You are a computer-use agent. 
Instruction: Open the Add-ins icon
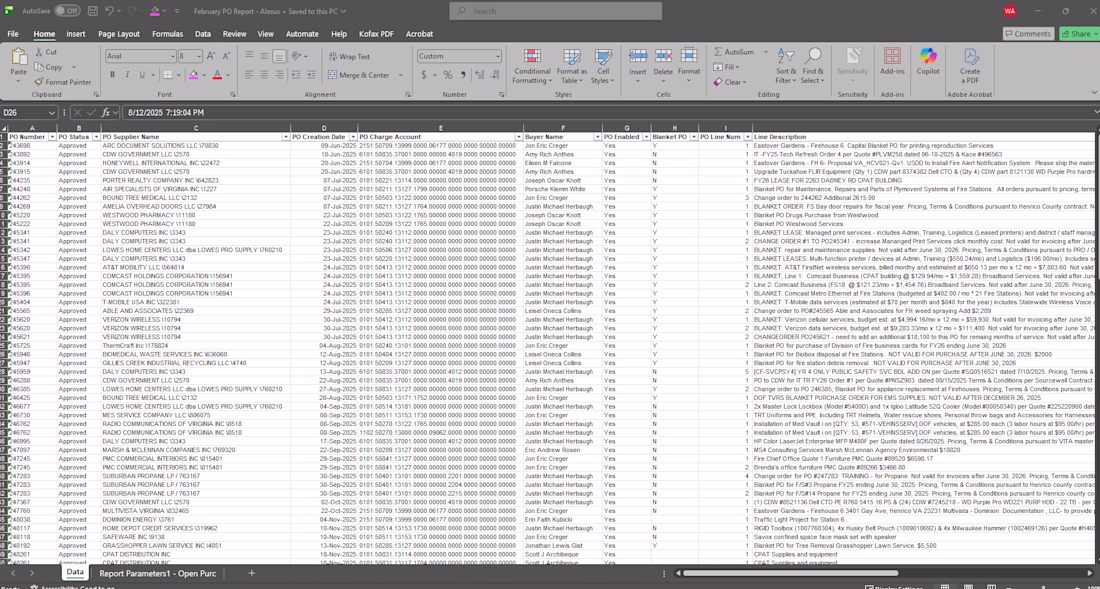[892, 57]
